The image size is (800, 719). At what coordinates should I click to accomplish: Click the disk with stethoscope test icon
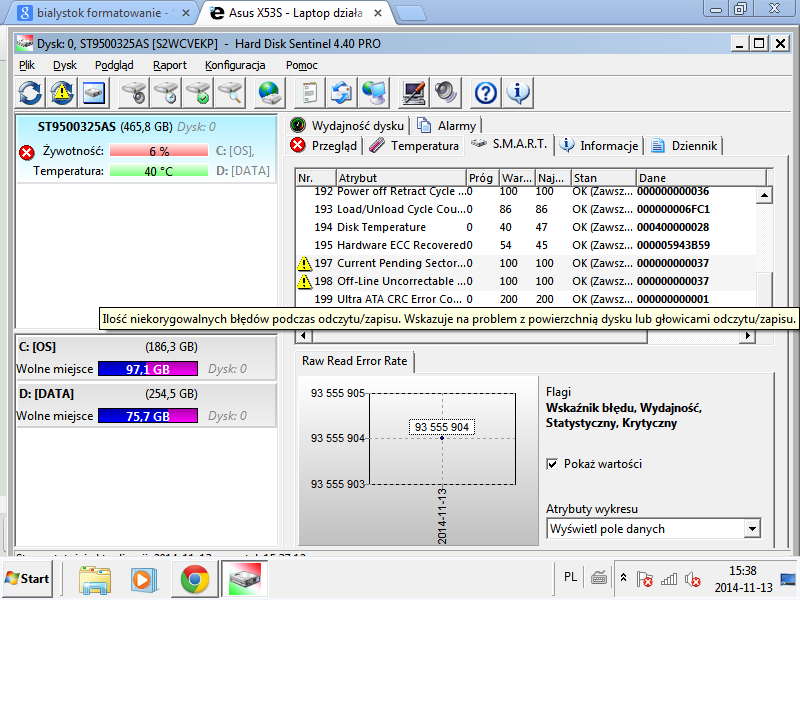(134, 93)
